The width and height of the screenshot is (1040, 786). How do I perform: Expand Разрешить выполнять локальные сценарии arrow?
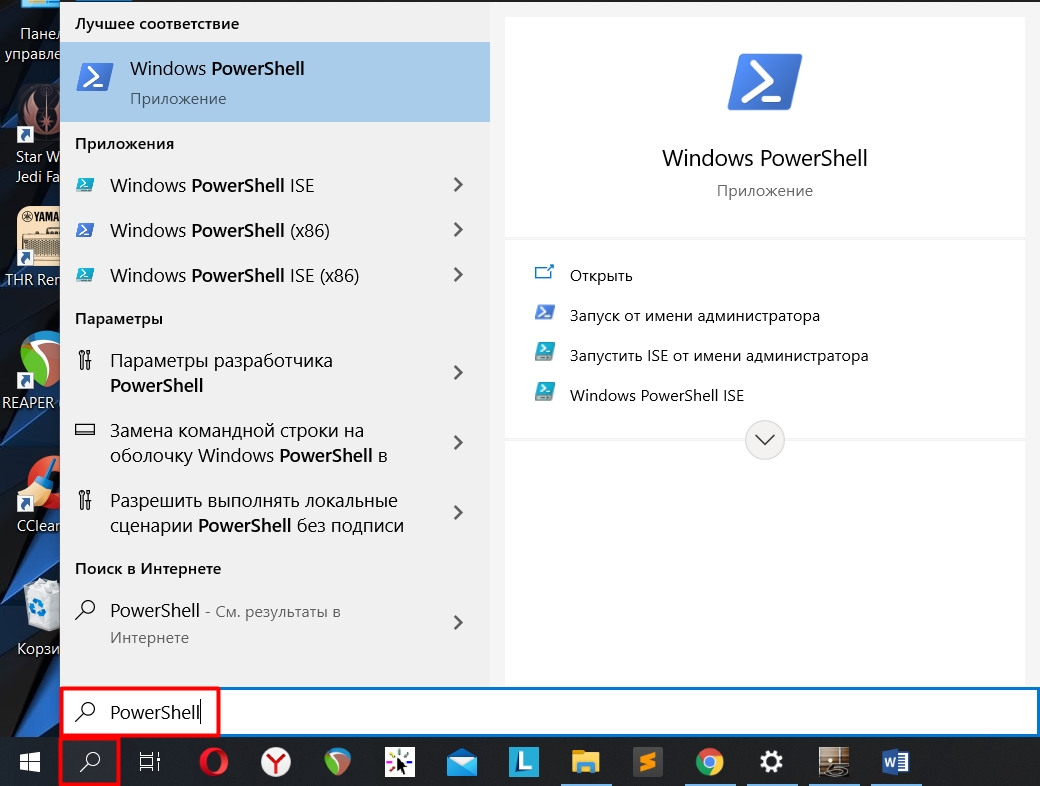458,513
